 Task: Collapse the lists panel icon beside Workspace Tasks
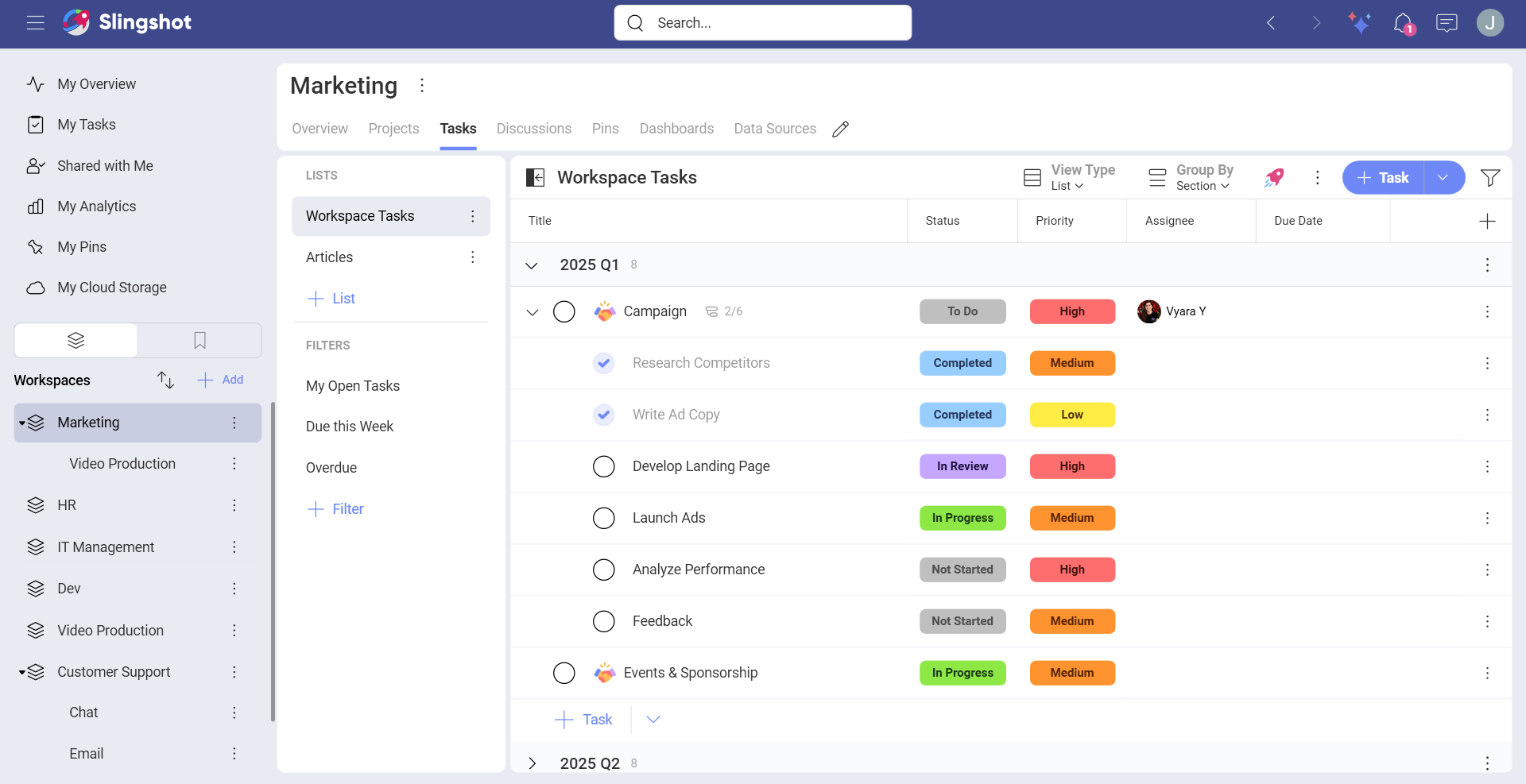[x=536, y=178]
